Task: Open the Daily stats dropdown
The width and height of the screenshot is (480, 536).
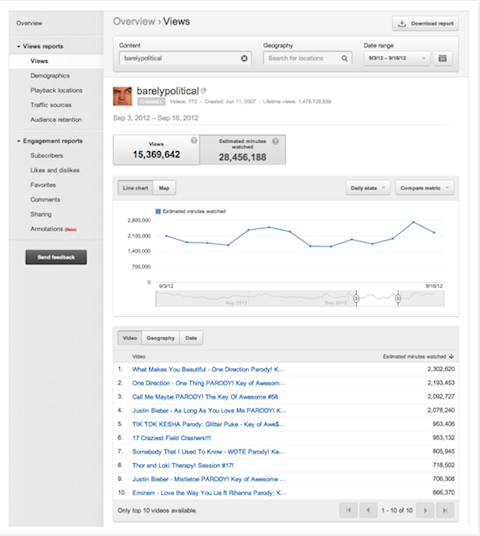Action: click(368, 188)
